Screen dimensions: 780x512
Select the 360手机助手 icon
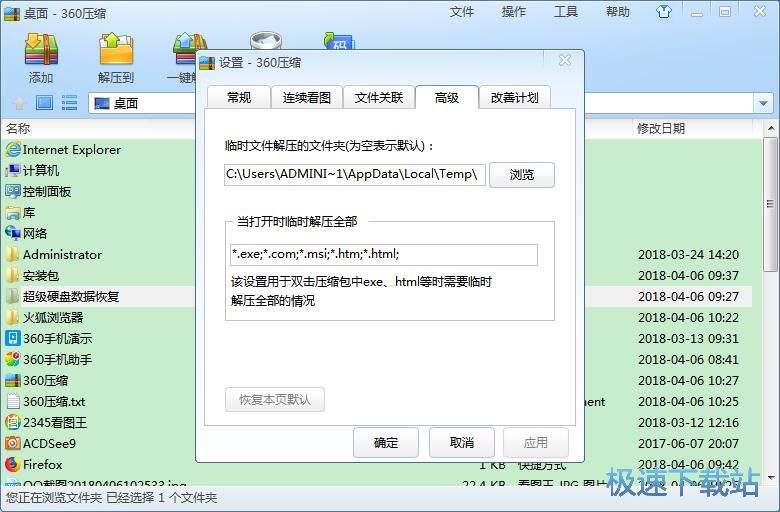tap(13, 360)
